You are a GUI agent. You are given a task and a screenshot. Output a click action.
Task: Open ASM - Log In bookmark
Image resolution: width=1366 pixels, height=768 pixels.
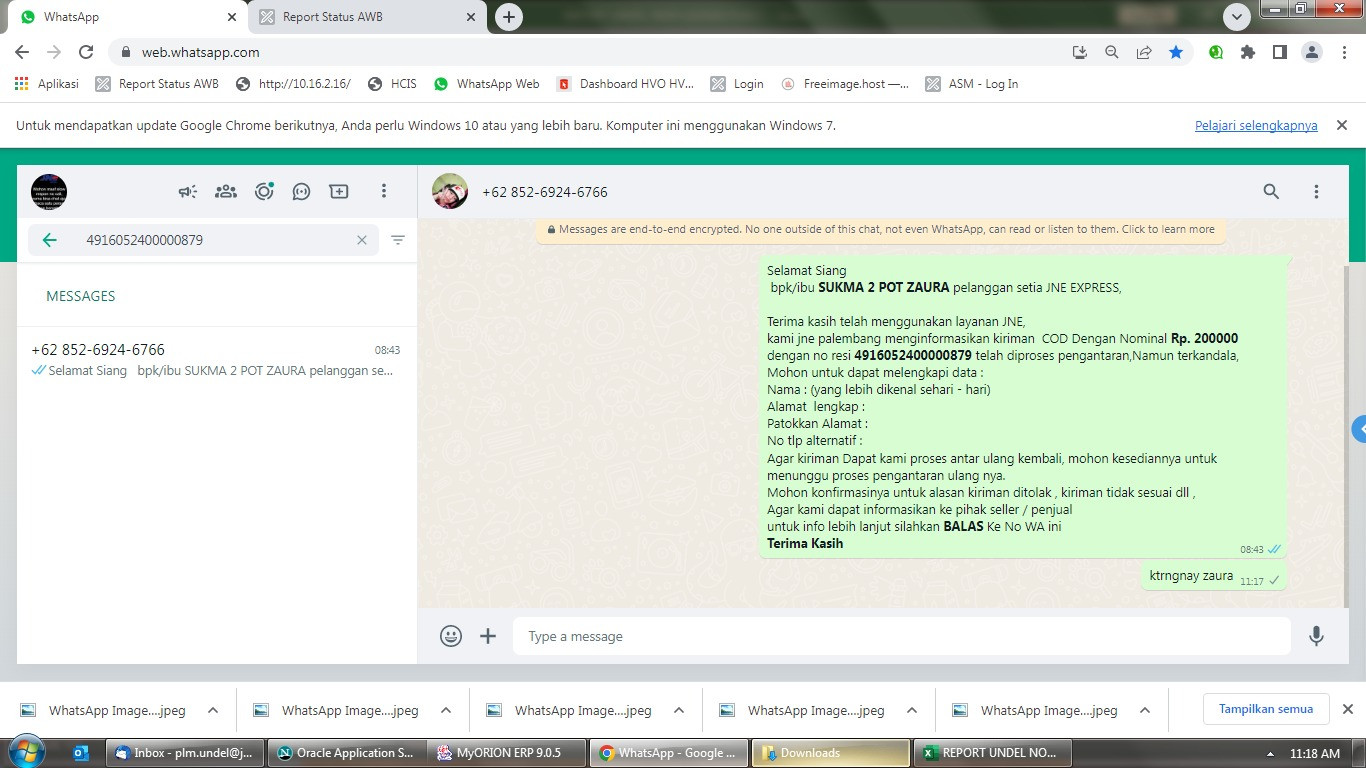(x=972, y=84)
